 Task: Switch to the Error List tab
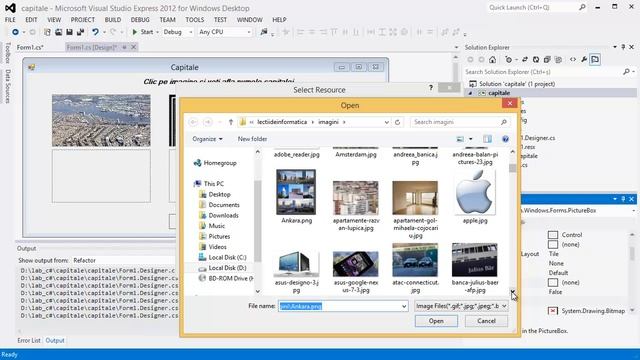(29, 340)
